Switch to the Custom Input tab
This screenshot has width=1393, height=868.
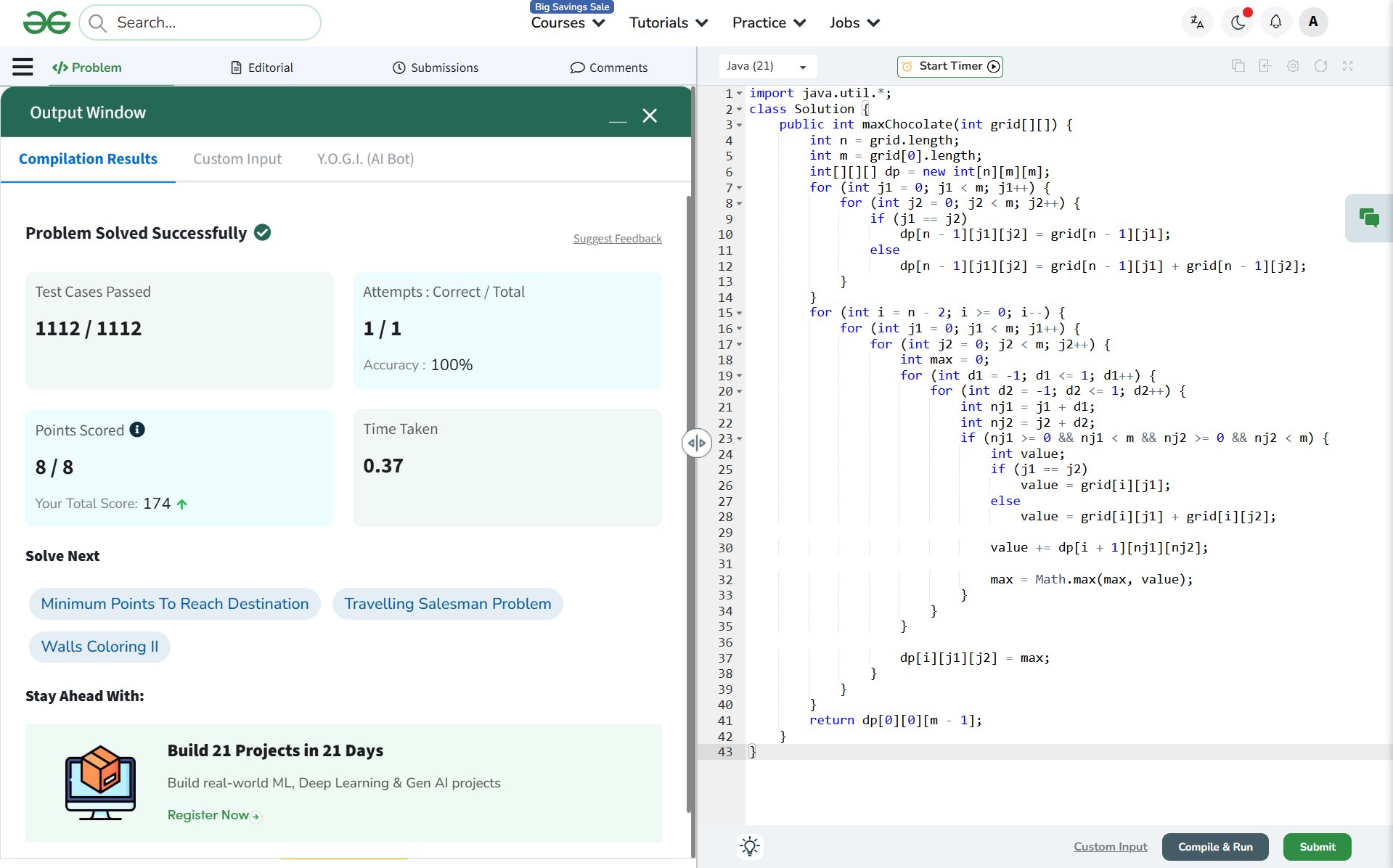tap(237, 159)
